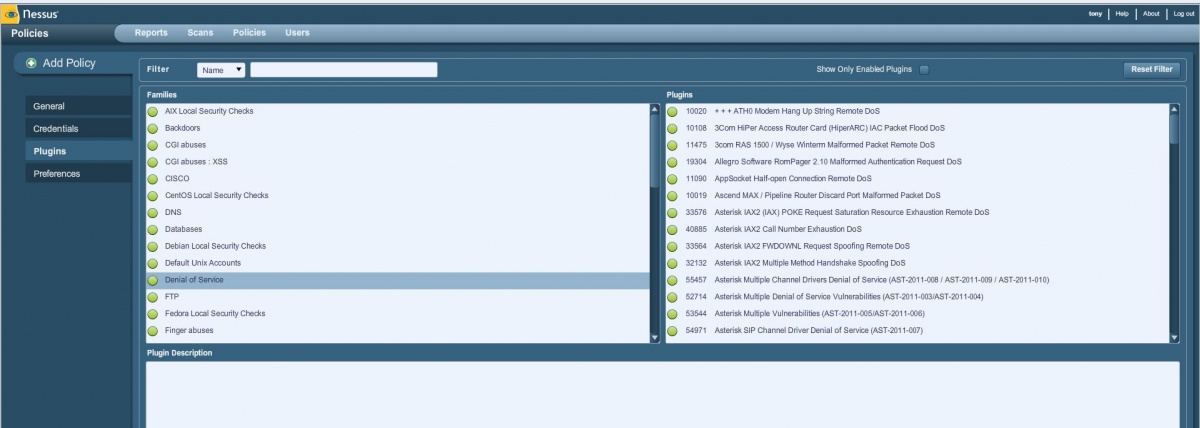Toggle the CISCO family green status dot

[x=153, y=180]
